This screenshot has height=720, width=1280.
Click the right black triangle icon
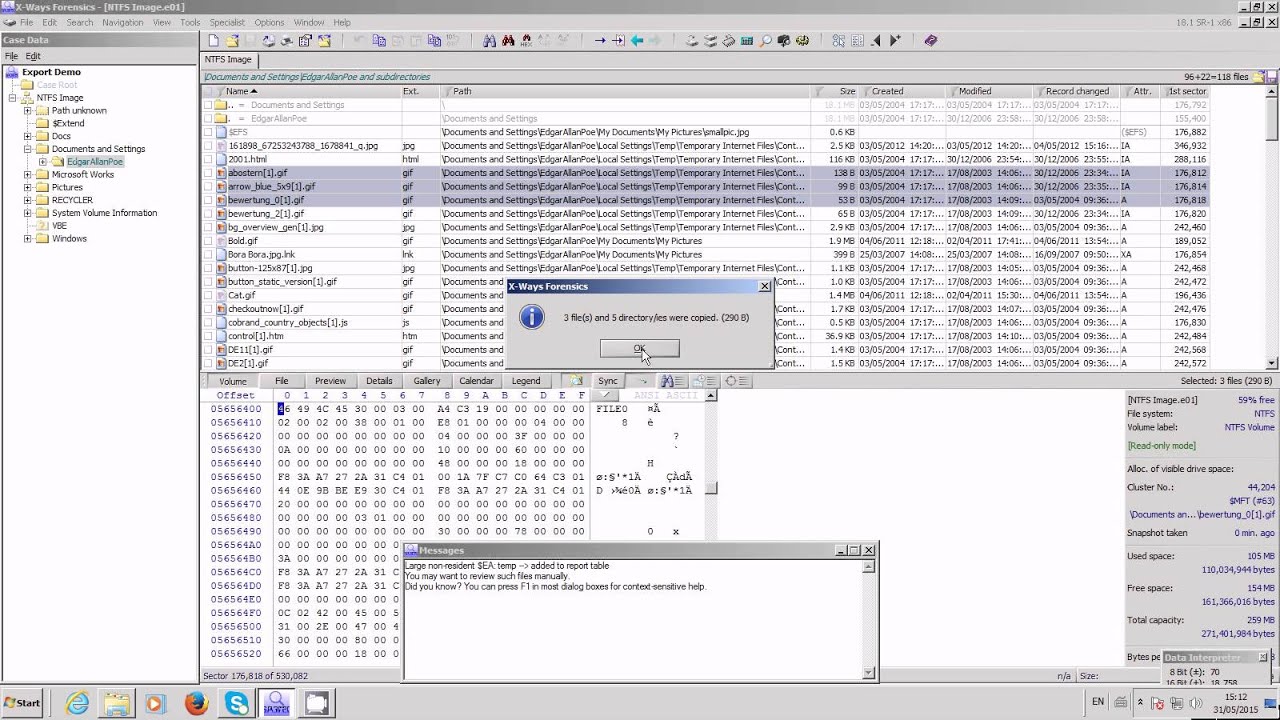pyautogui.click(x=895, y=41)
